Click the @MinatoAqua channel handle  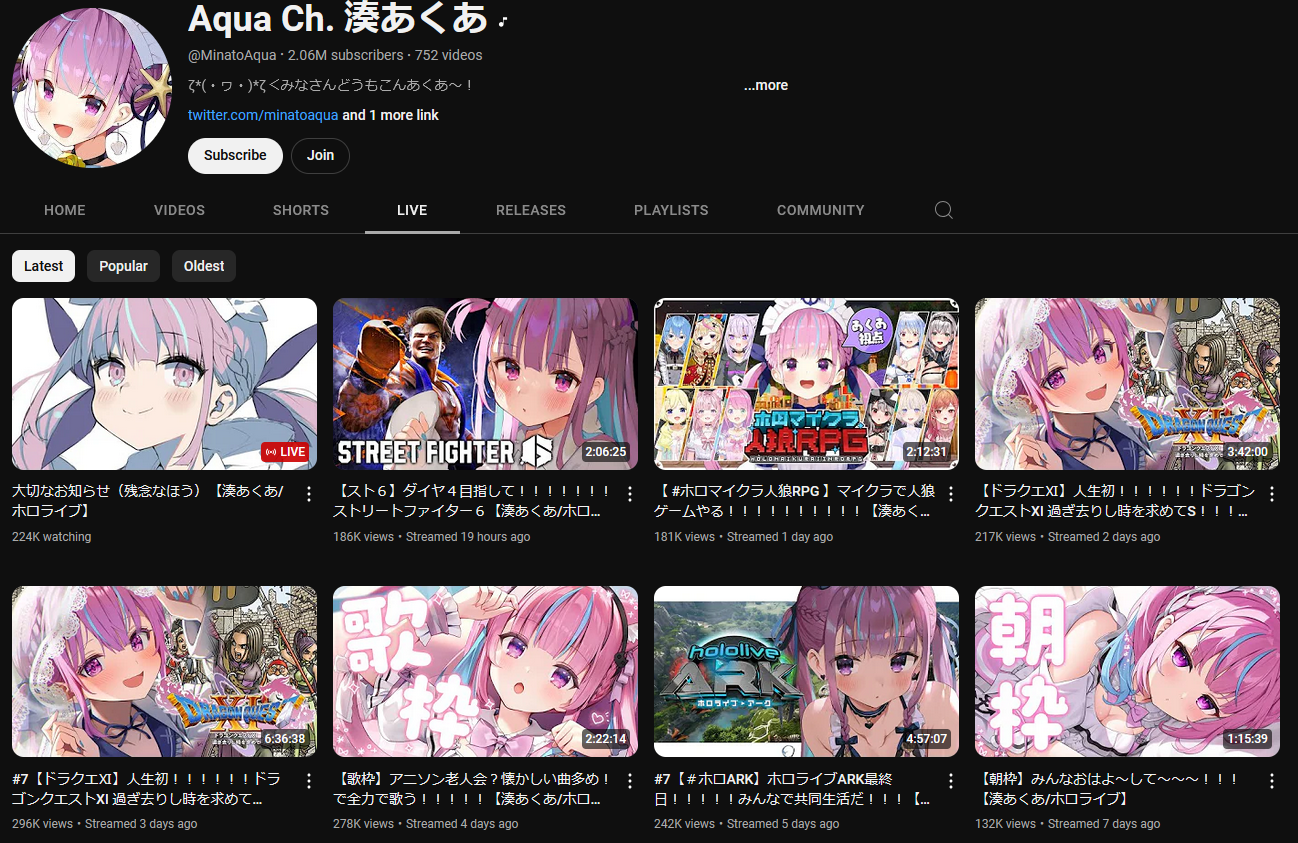[233, 55]
